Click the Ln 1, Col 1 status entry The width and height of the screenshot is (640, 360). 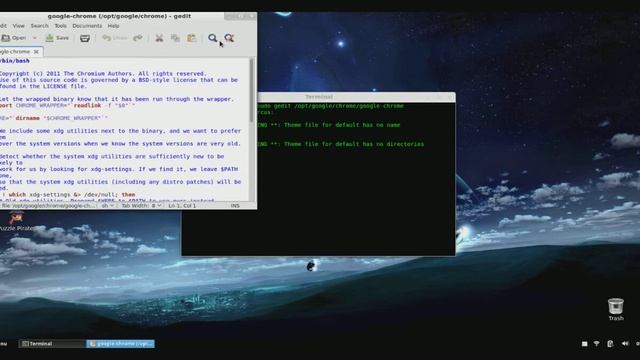(182, 206)
